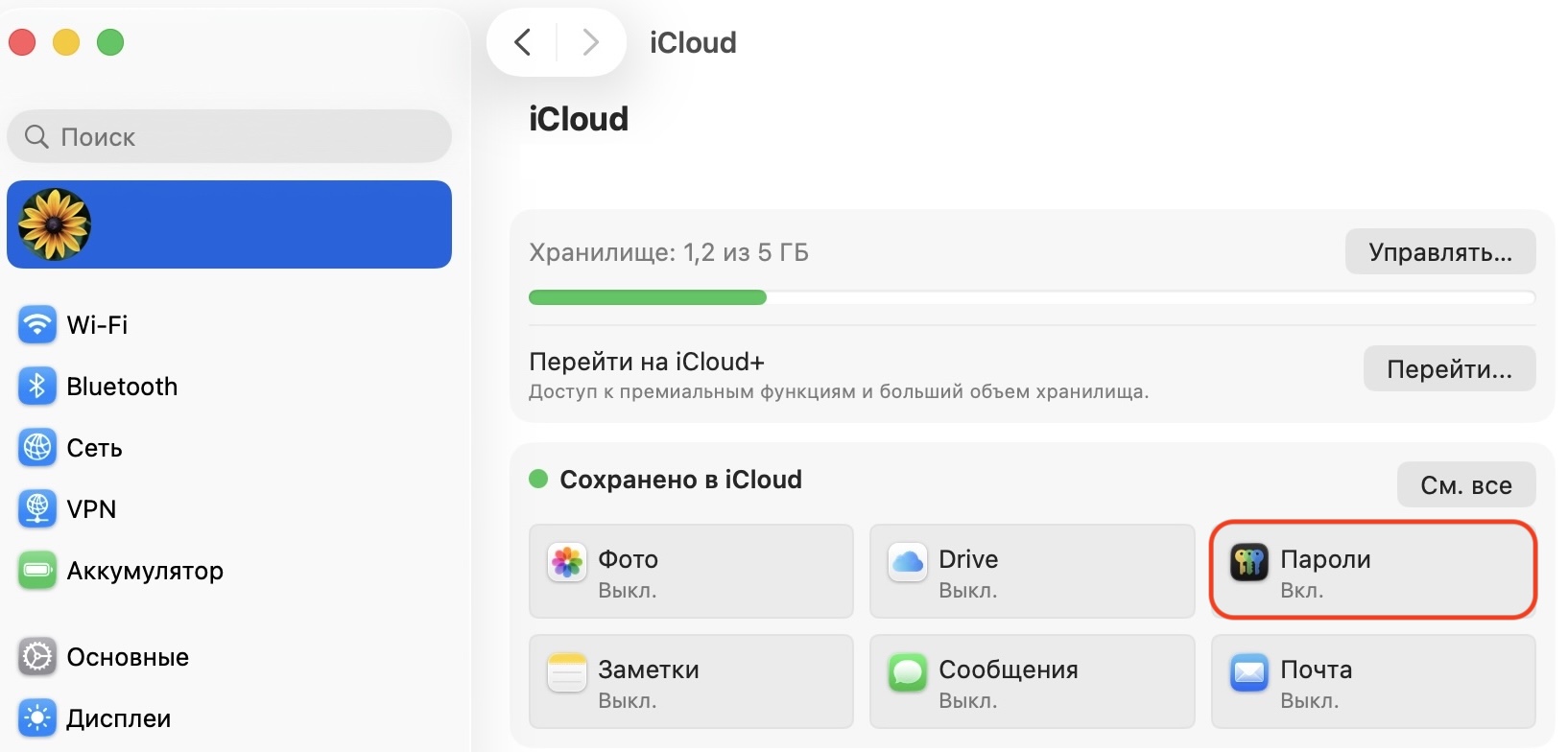Click Перейти на iCloud+ heading
Image resolution: width=1568 pixels, height=752 pixels.
pos(647,362)
